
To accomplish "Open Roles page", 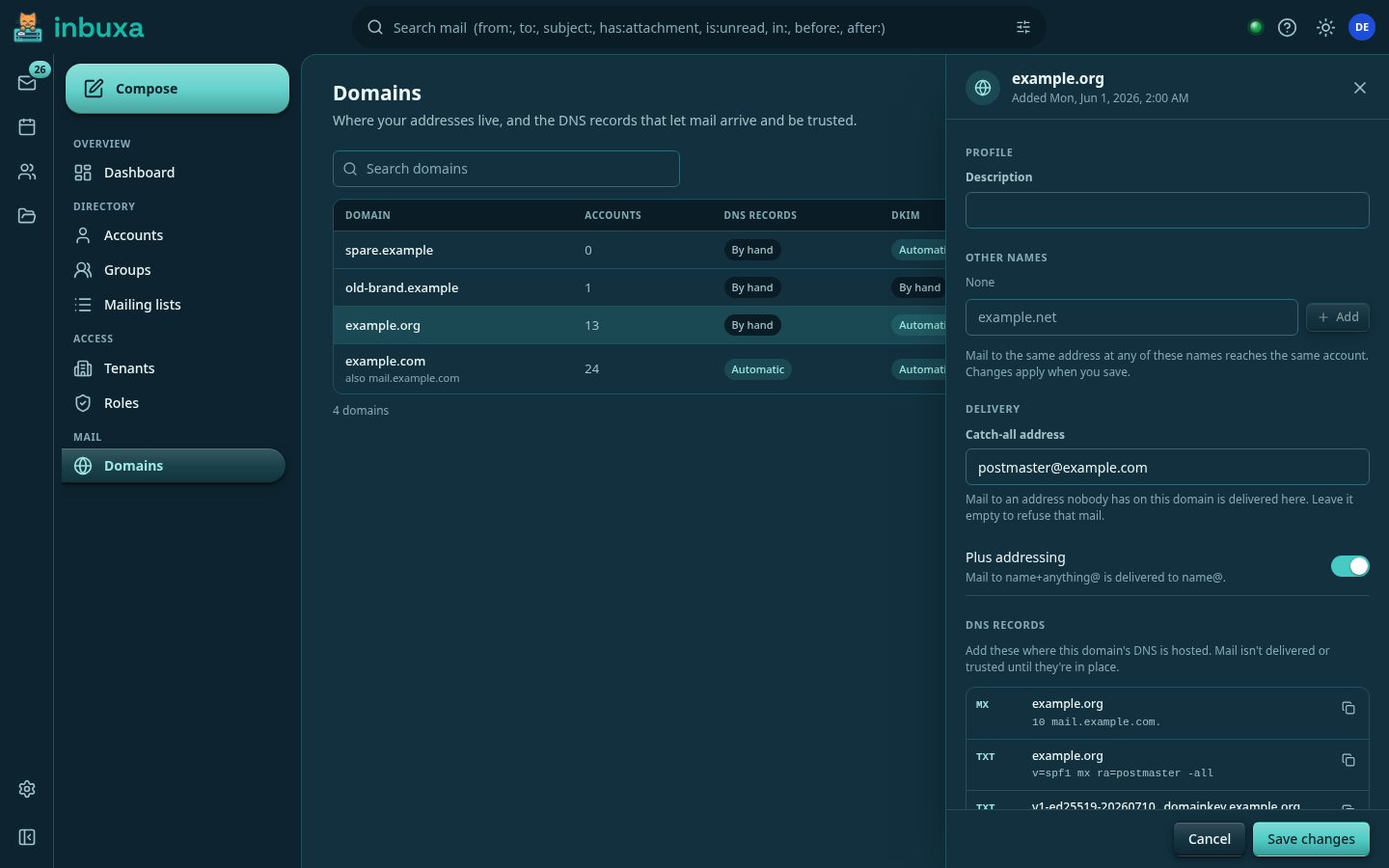I will click(174, 403).
